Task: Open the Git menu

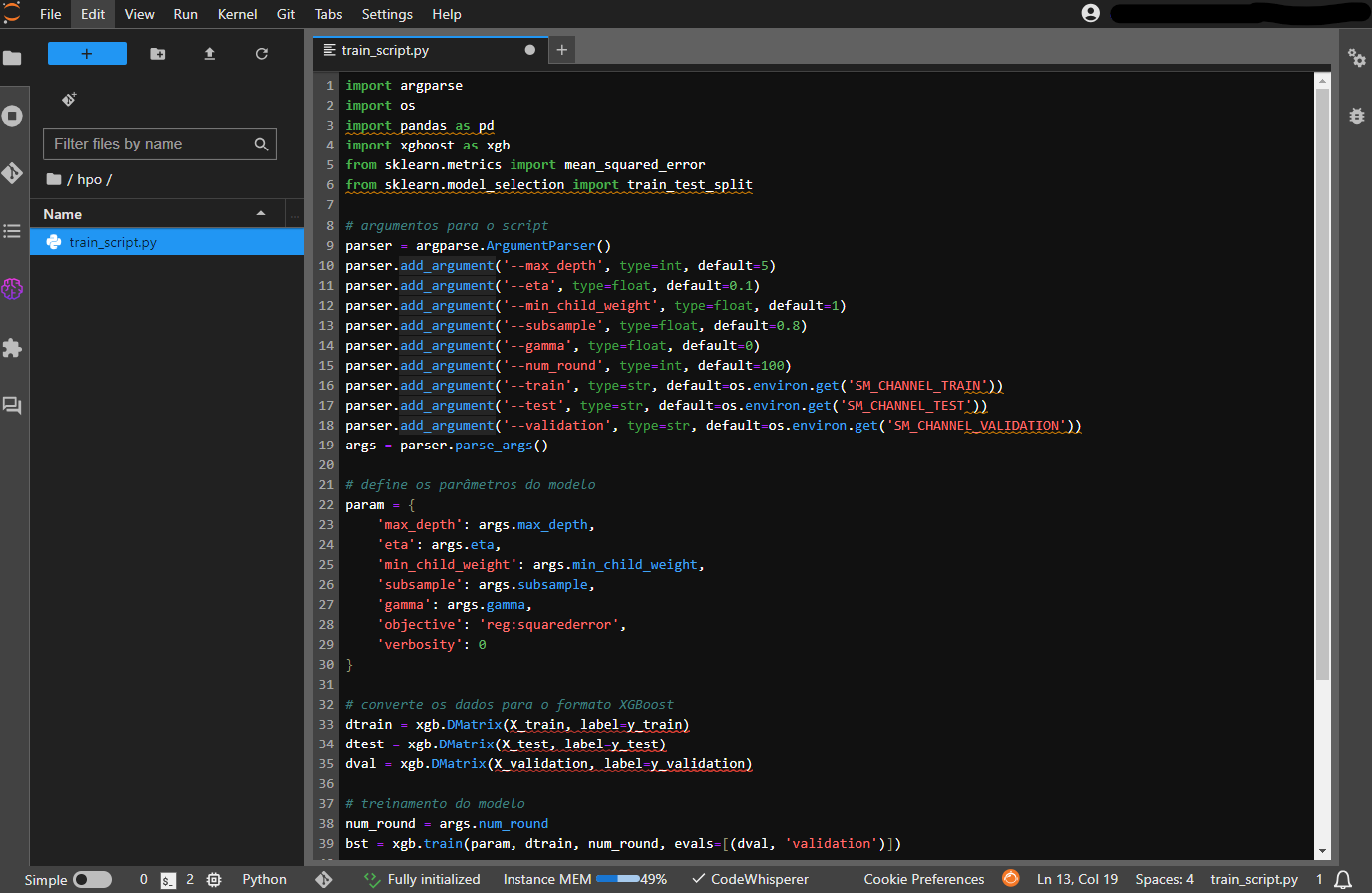Action: [286, 14]
